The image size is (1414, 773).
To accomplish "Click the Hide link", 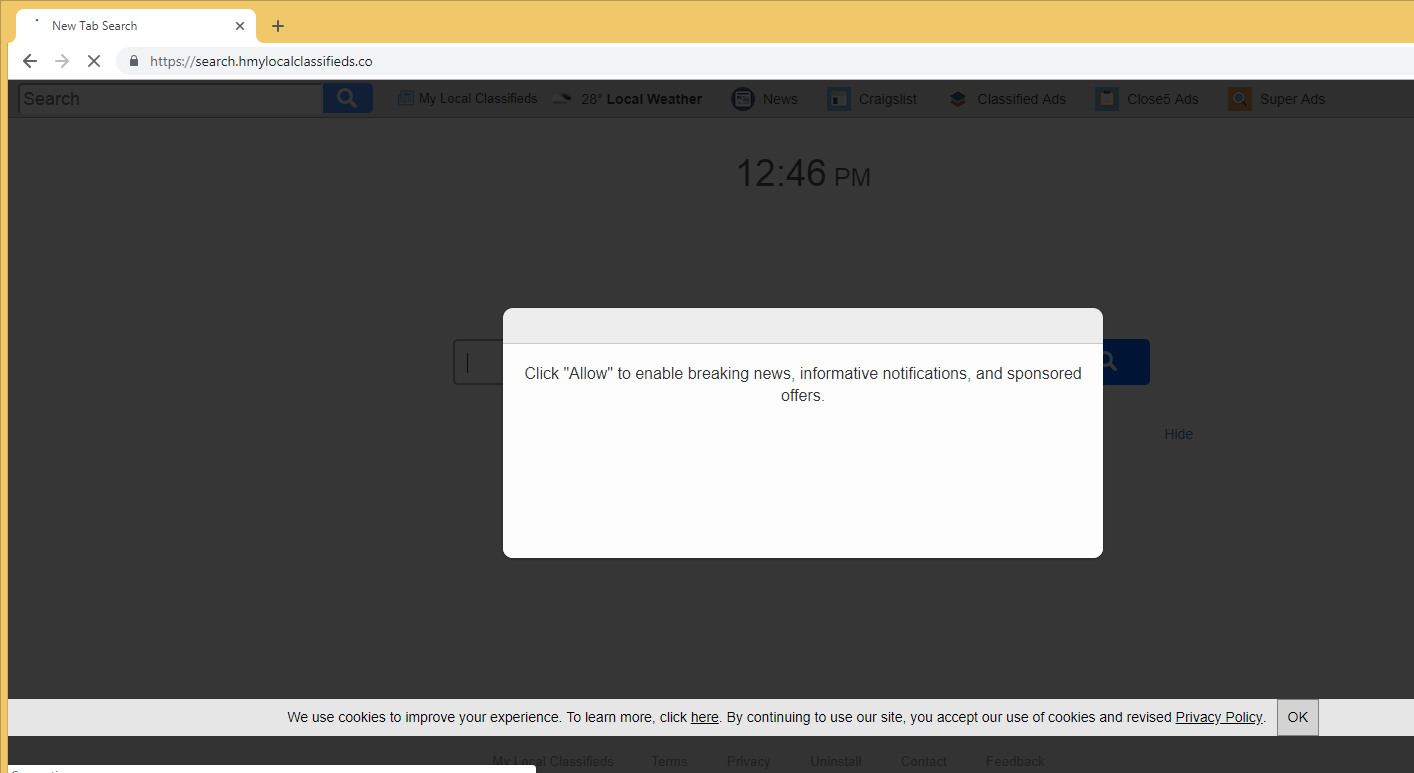I will [1178, 434].
